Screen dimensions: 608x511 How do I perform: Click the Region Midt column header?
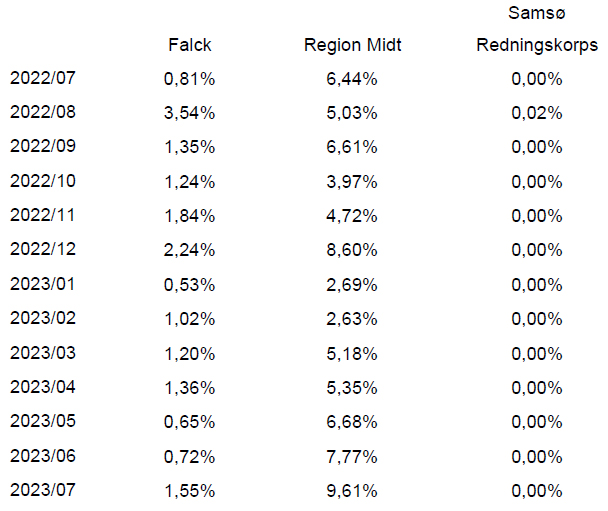pos(352,45)
